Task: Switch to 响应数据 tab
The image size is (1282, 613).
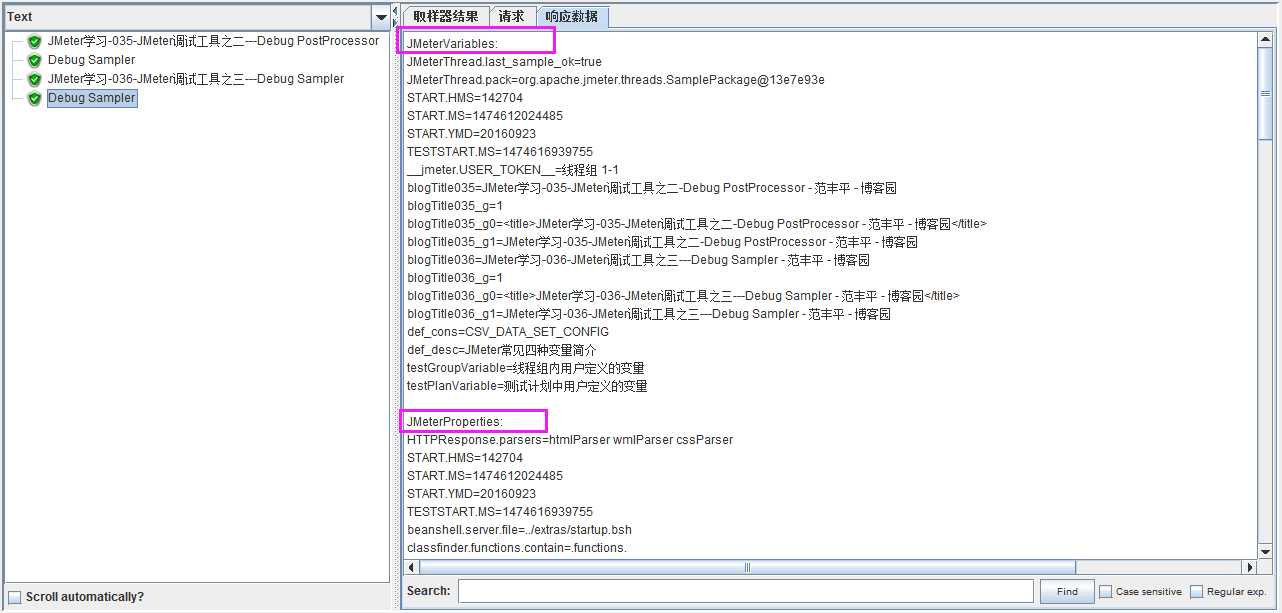Action: coord(572,16)
